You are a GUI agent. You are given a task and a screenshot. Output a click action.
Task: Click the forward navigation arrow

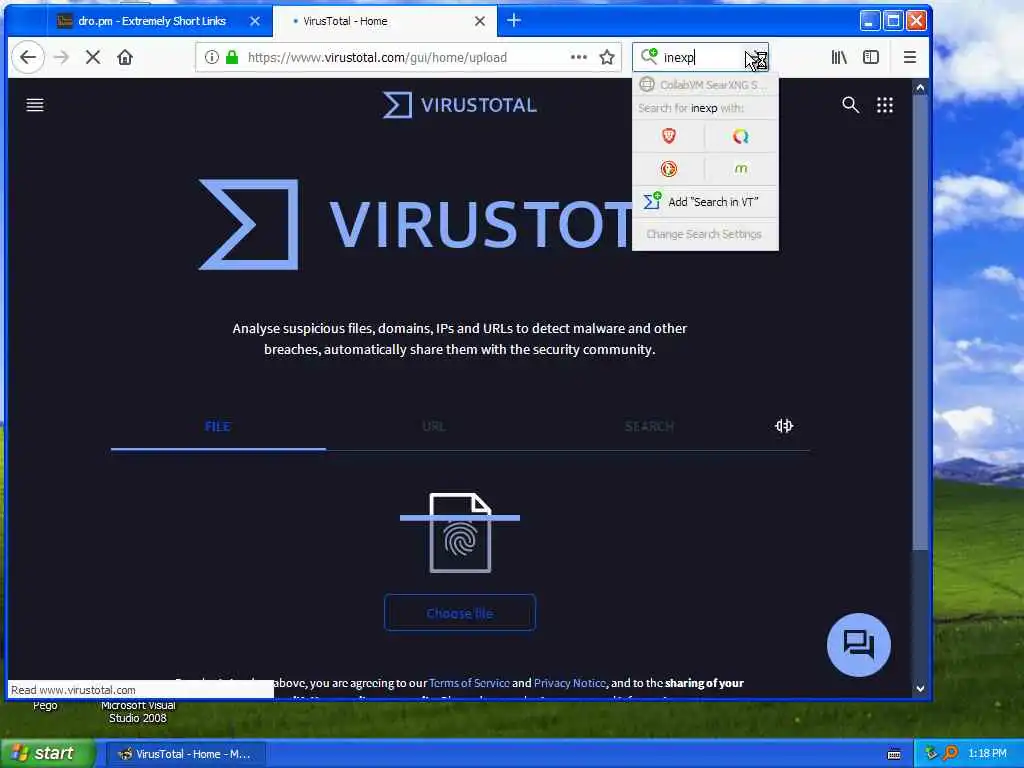(61, 57)
